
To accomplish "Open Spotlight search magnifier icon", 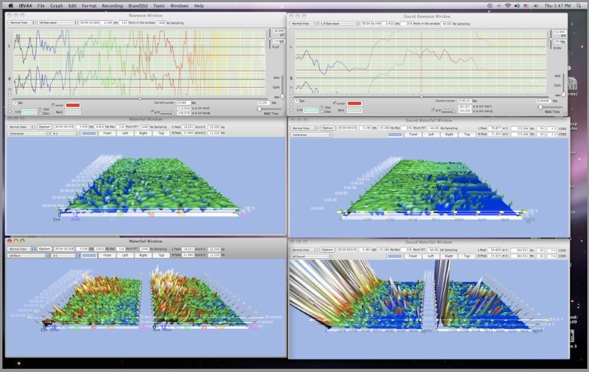I will pos(578,6).
